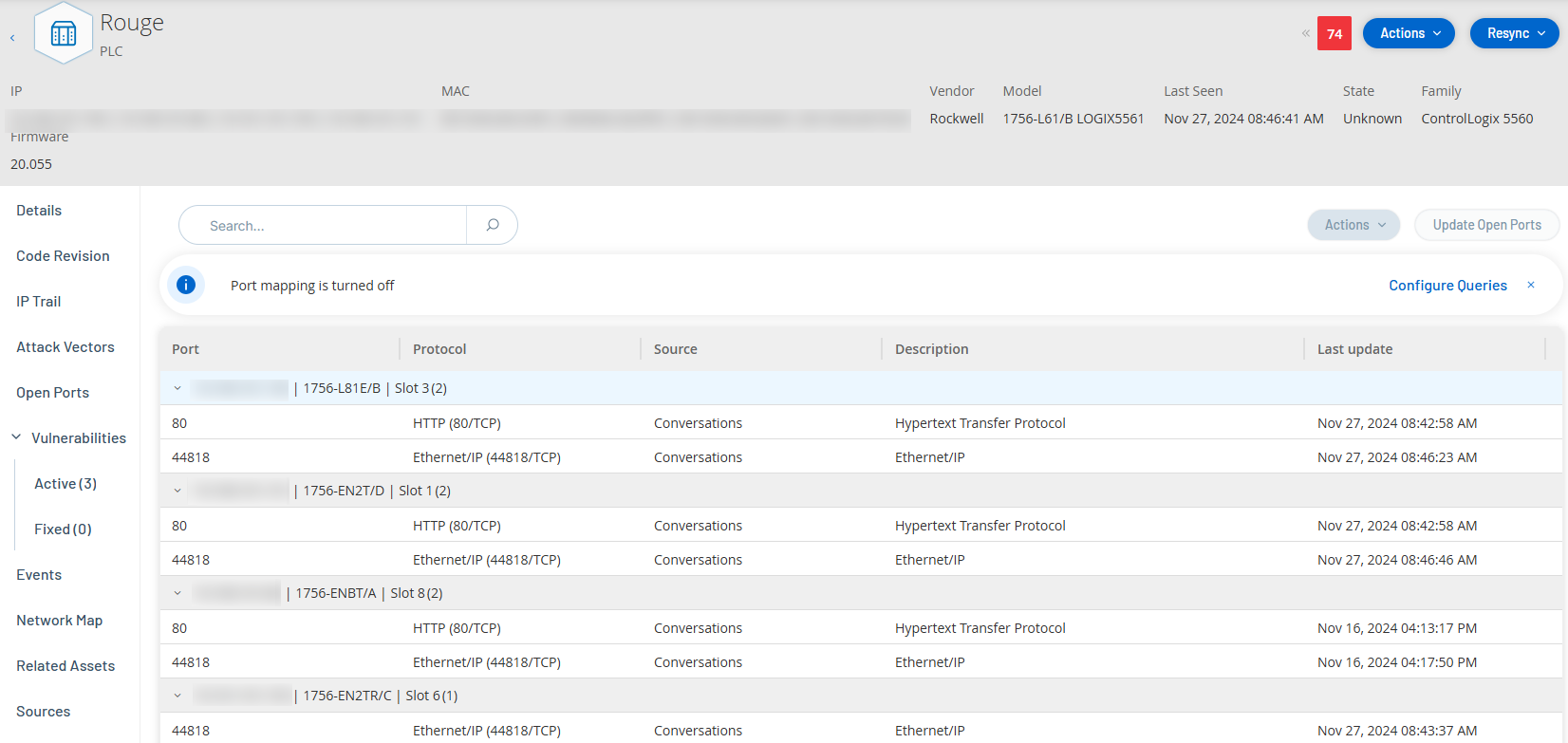Click the blue info icon in the banner
Screen dimensions: 1568x743
[x=186, y=285]
